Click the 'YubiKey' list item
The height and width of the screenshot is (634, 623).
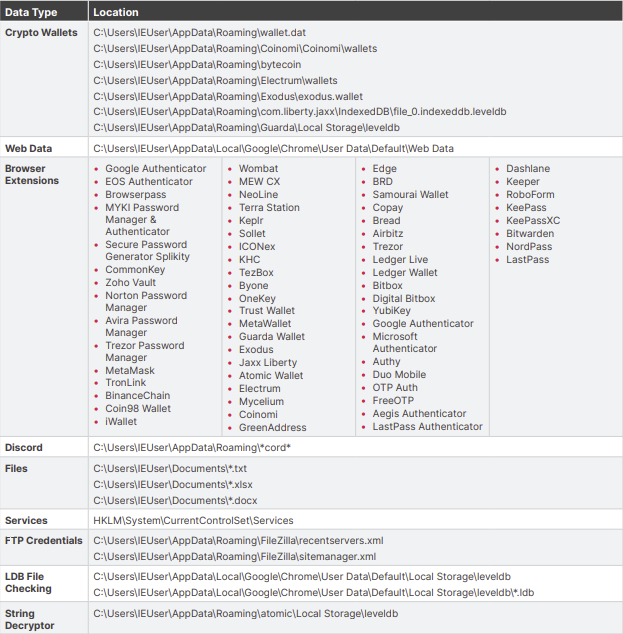(391, 311)
